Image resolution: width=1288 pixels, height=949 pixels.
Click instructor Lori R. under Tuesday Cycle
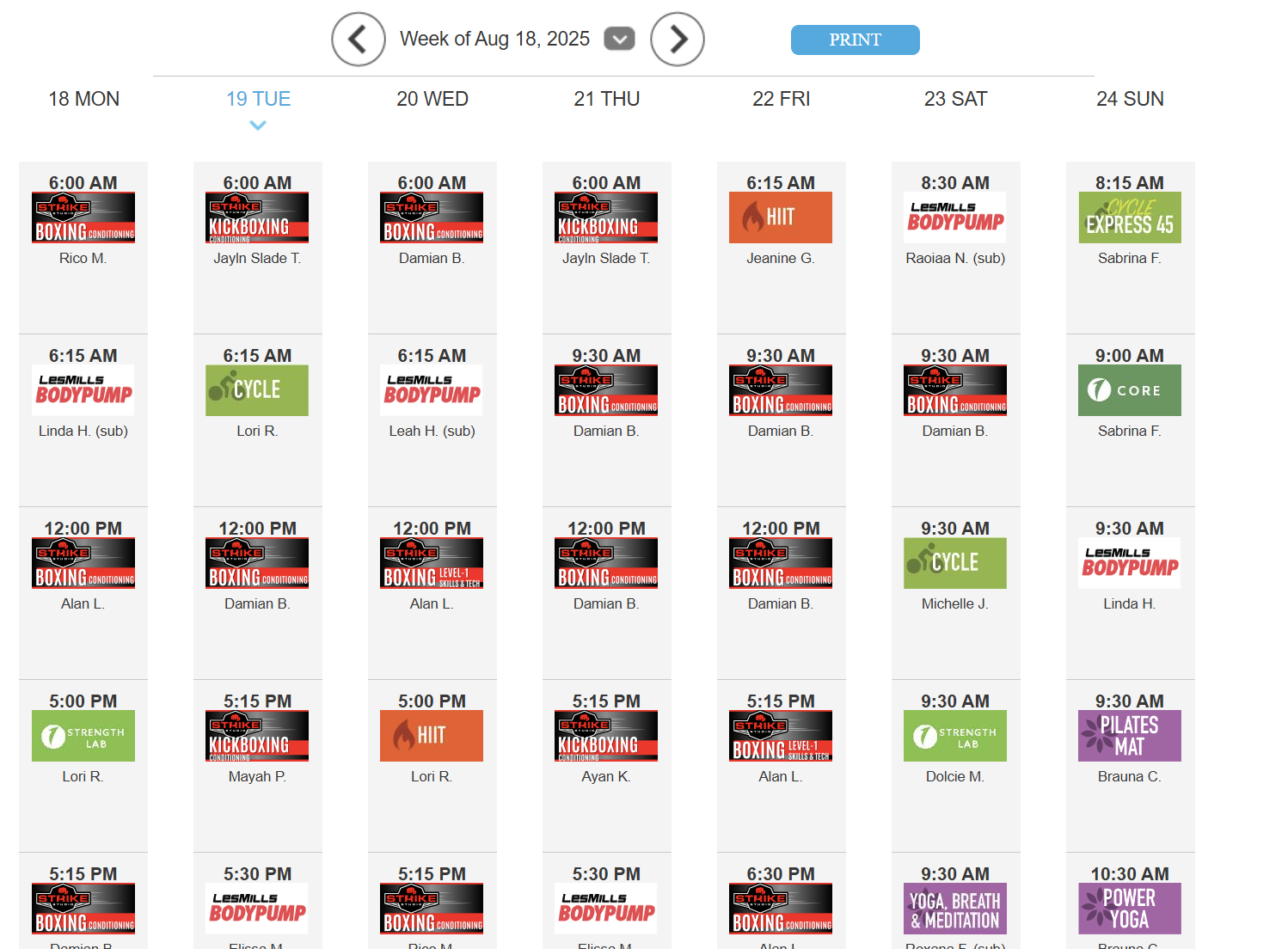click(x=257, y=431)
